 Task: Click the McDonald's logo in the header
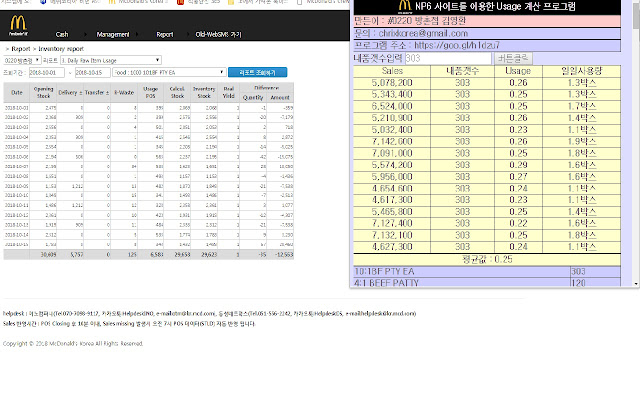[x=18, y=26]
